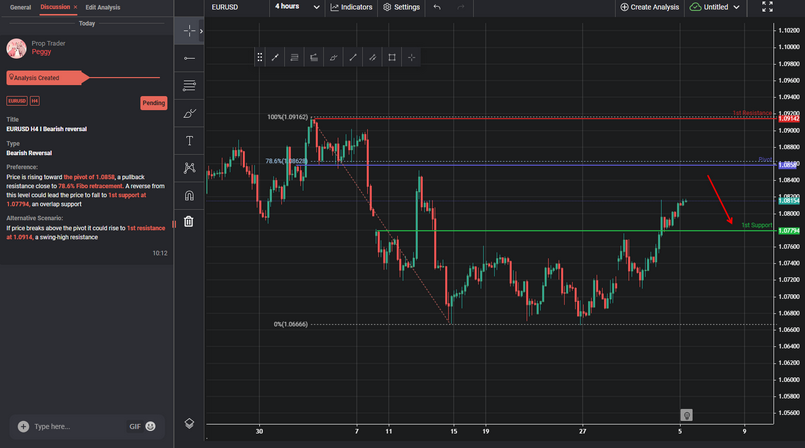Select the green 1st Support line

click(x=576, y=231)
